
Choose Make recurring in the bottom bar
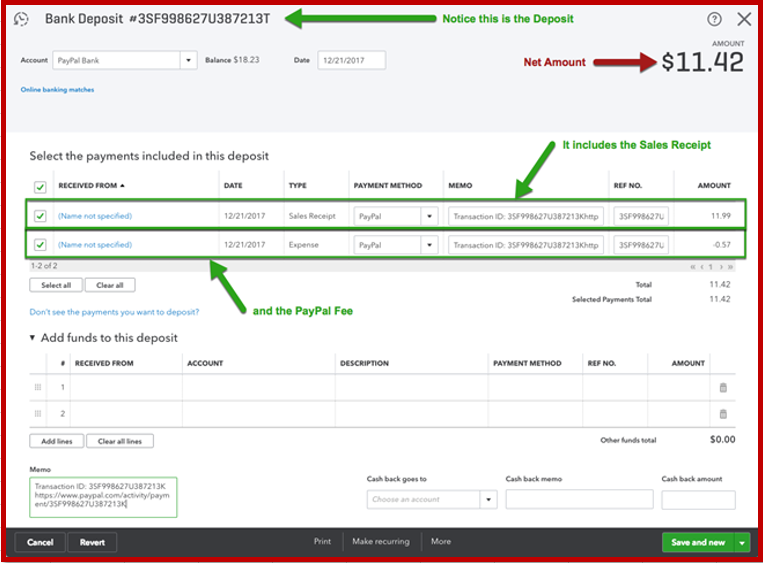381,542
